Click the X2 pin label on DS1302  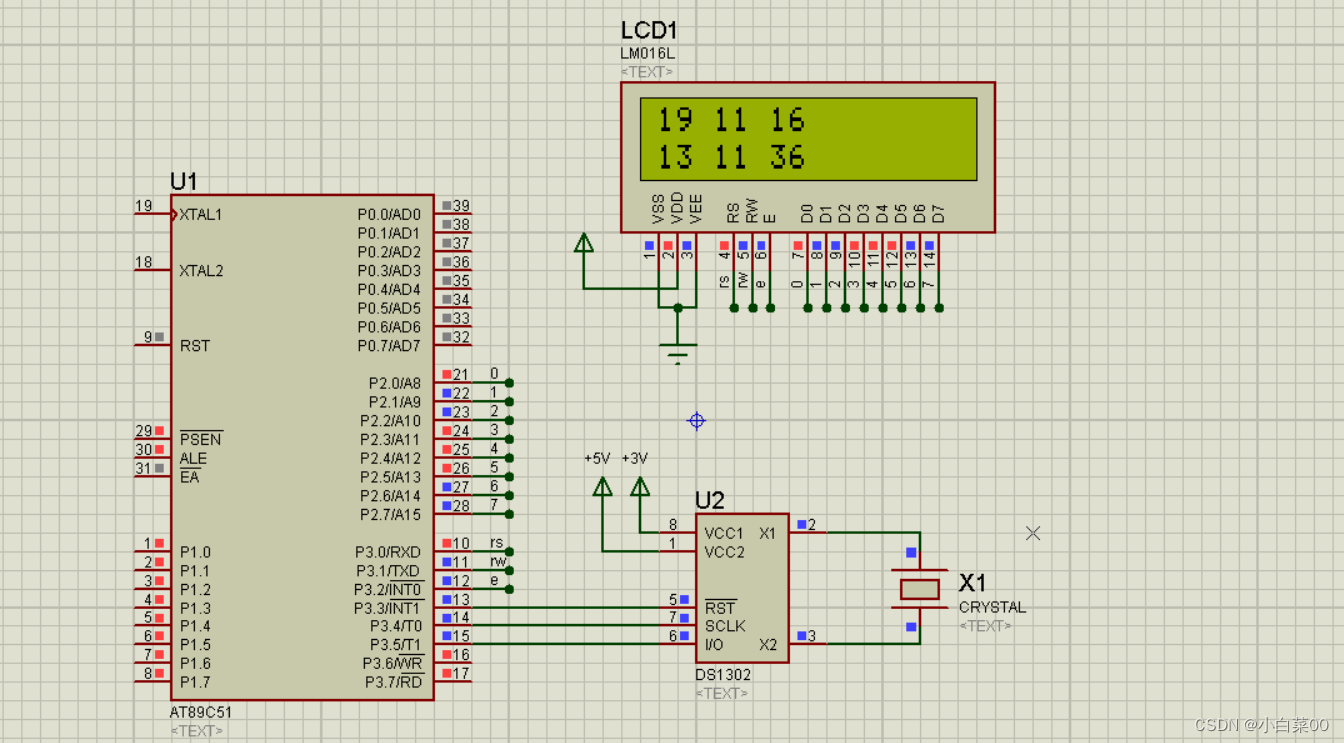point(768,645)
